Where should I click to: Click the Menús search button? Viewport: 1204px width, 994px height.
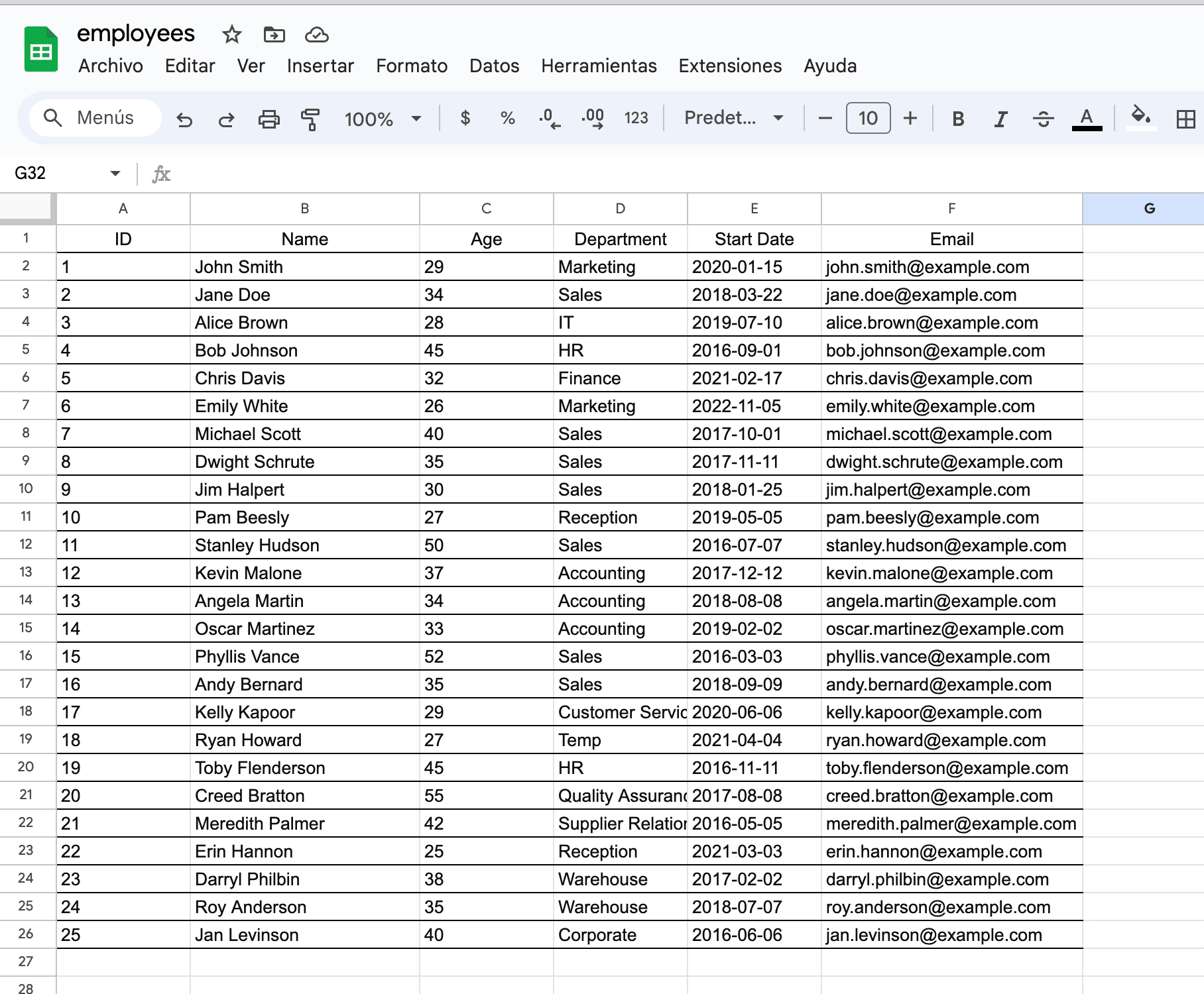pyautogui.click(x=93, y=117)
